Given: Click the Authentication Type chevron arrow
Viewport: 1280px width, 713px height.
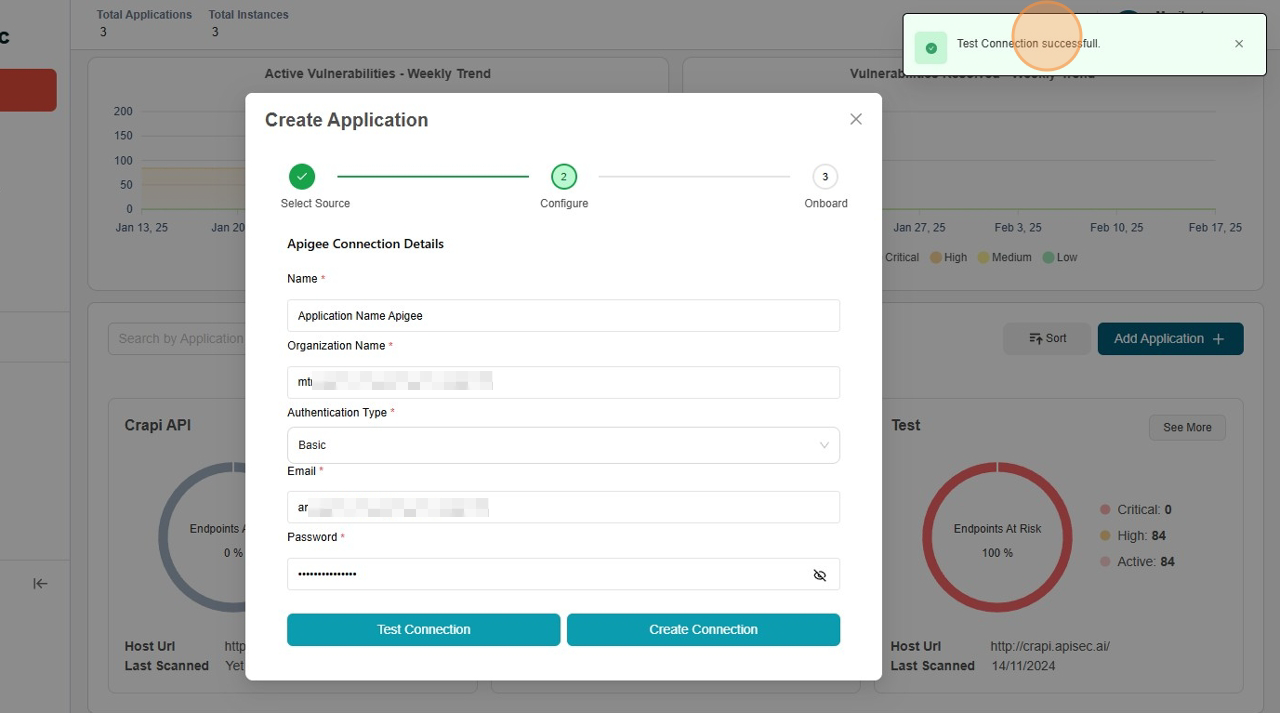Looking at the screenshot, I should click(824, 445).
